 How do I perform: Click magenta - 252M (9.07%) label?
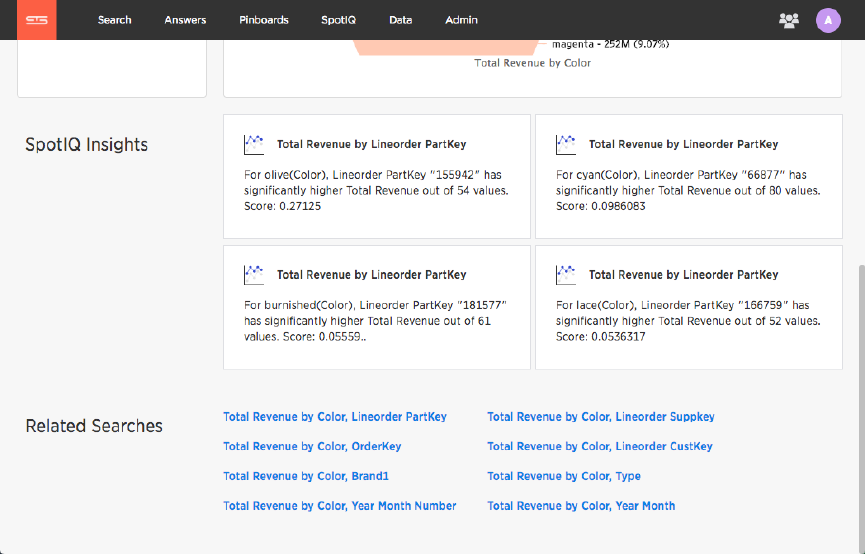(610, 44)
